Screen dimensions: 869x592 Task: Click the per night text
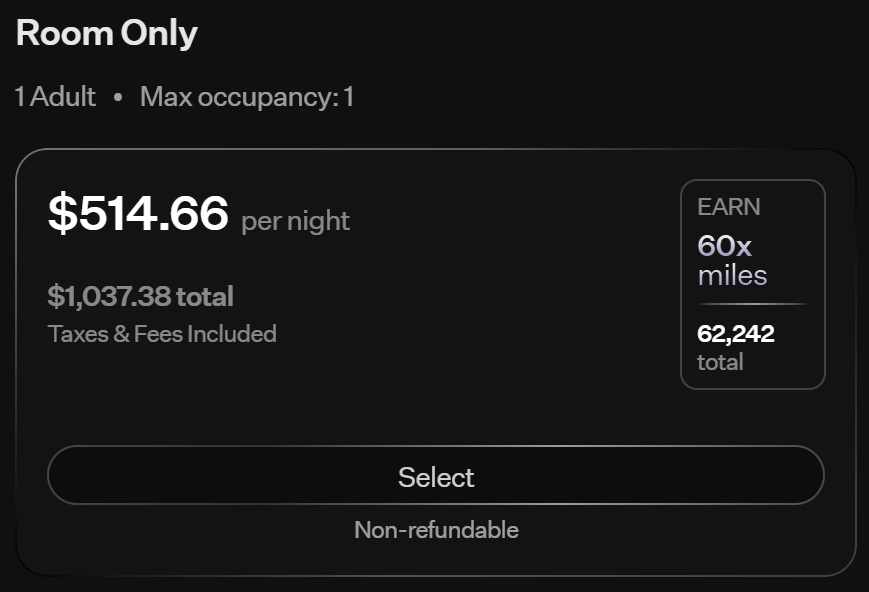tap(295, 221)
